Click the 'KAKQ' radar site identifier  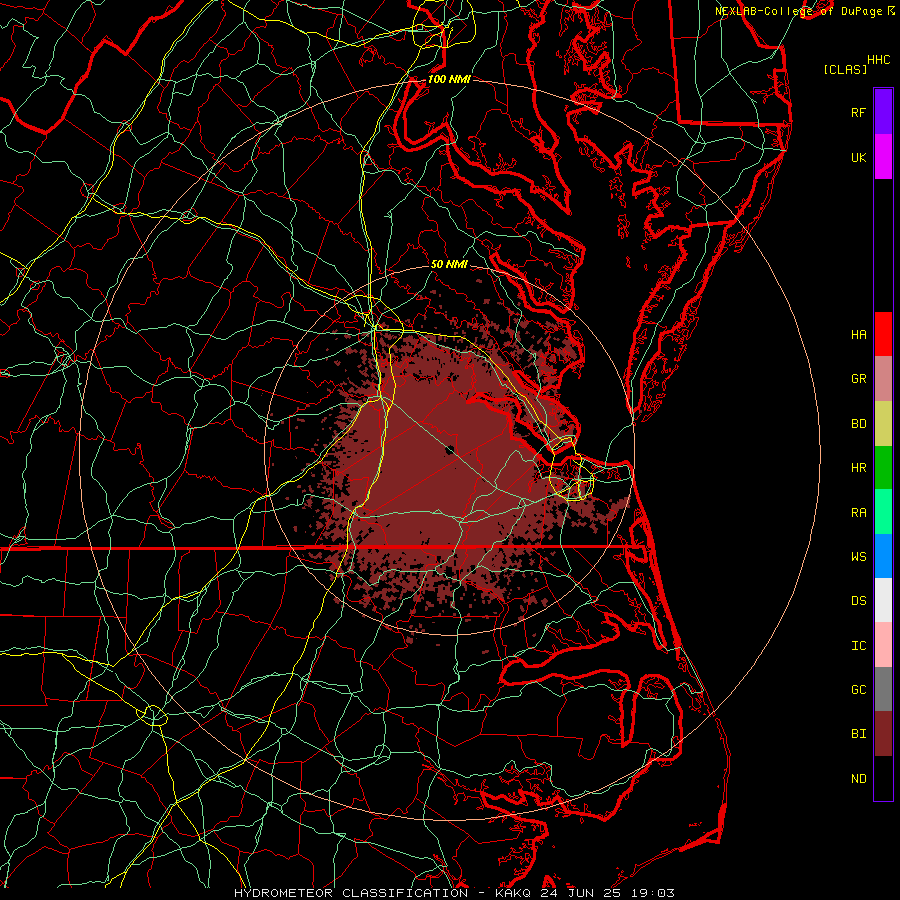pos(511,893)
